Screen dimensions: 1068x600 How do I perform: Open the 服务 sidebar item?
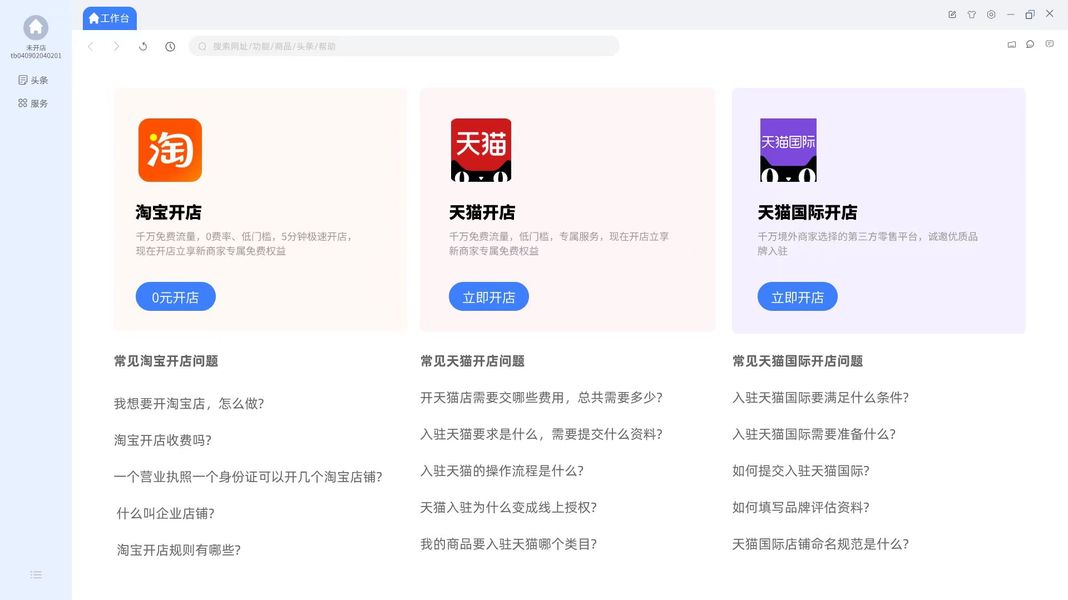coord(33,104)
